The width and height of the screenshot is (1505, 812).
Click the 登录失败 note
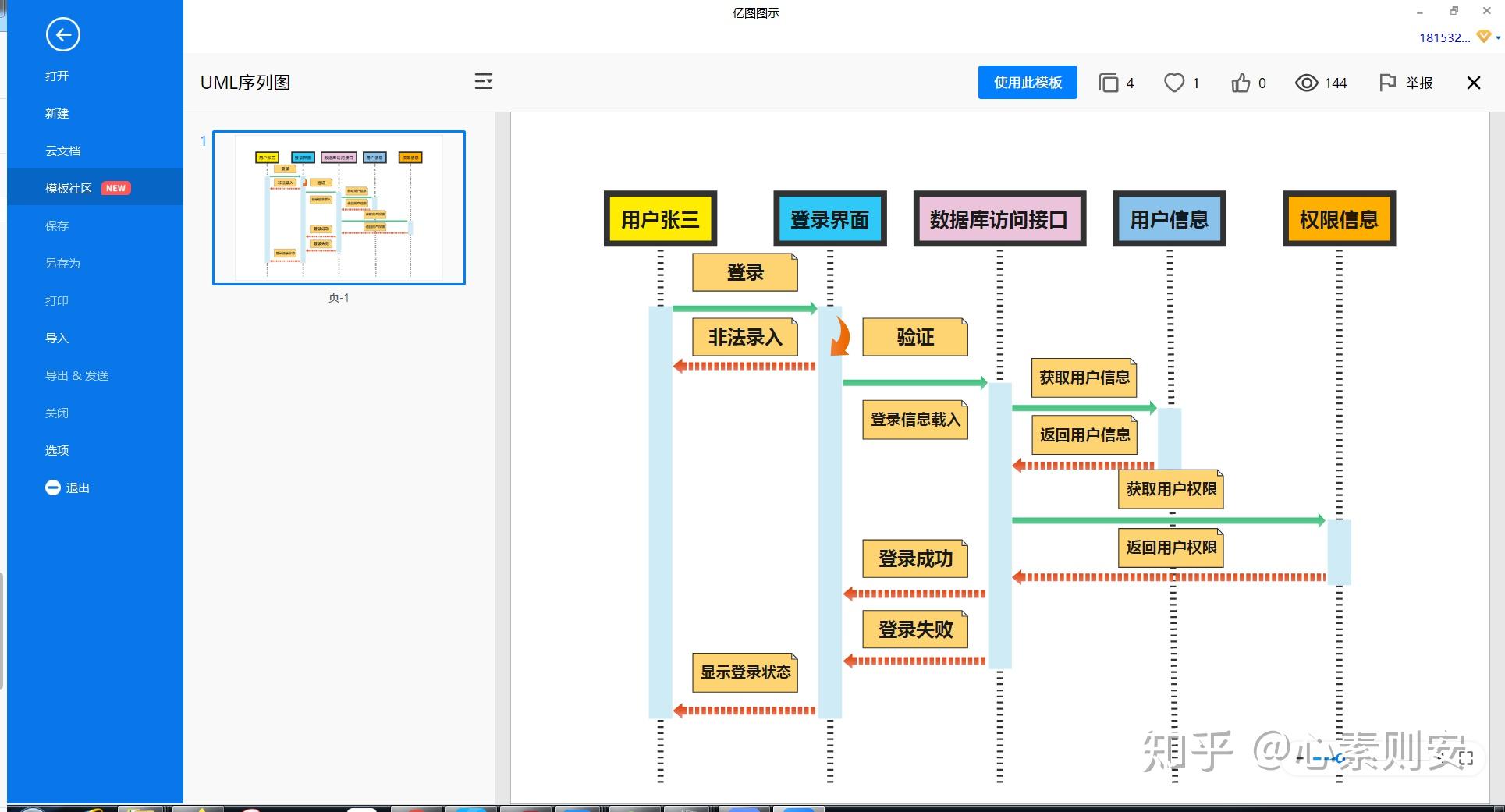coord(915,629)
